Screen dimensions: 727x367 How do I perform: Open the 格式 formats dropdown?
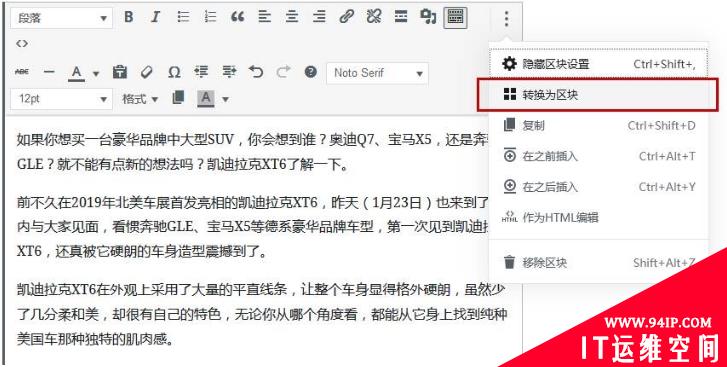[x=140, y=99]
